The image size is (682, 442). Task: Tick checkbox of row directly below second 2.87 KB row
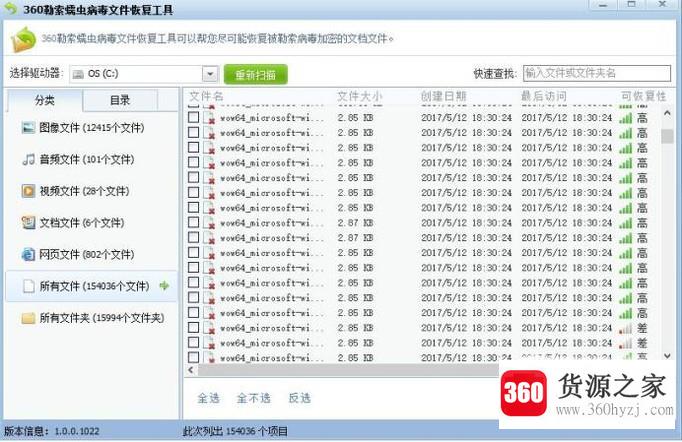coord(194,252)
